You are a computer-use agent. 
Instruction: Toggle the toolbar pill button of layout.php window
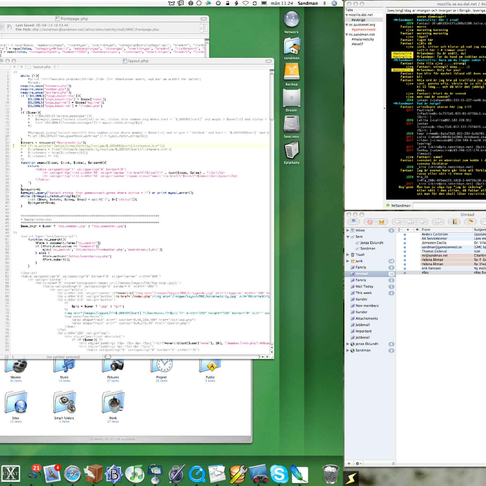tap(269, 61)
